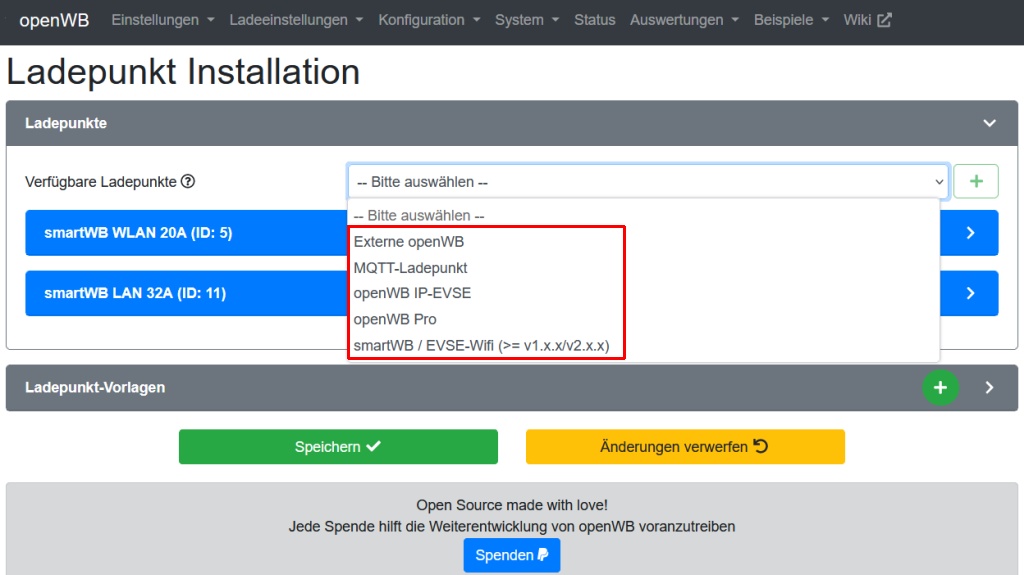Screen dimensions: 1024x575
Task: Click the help icon next to Verfügbare Ladepunkte
Action: coord(188,182)
